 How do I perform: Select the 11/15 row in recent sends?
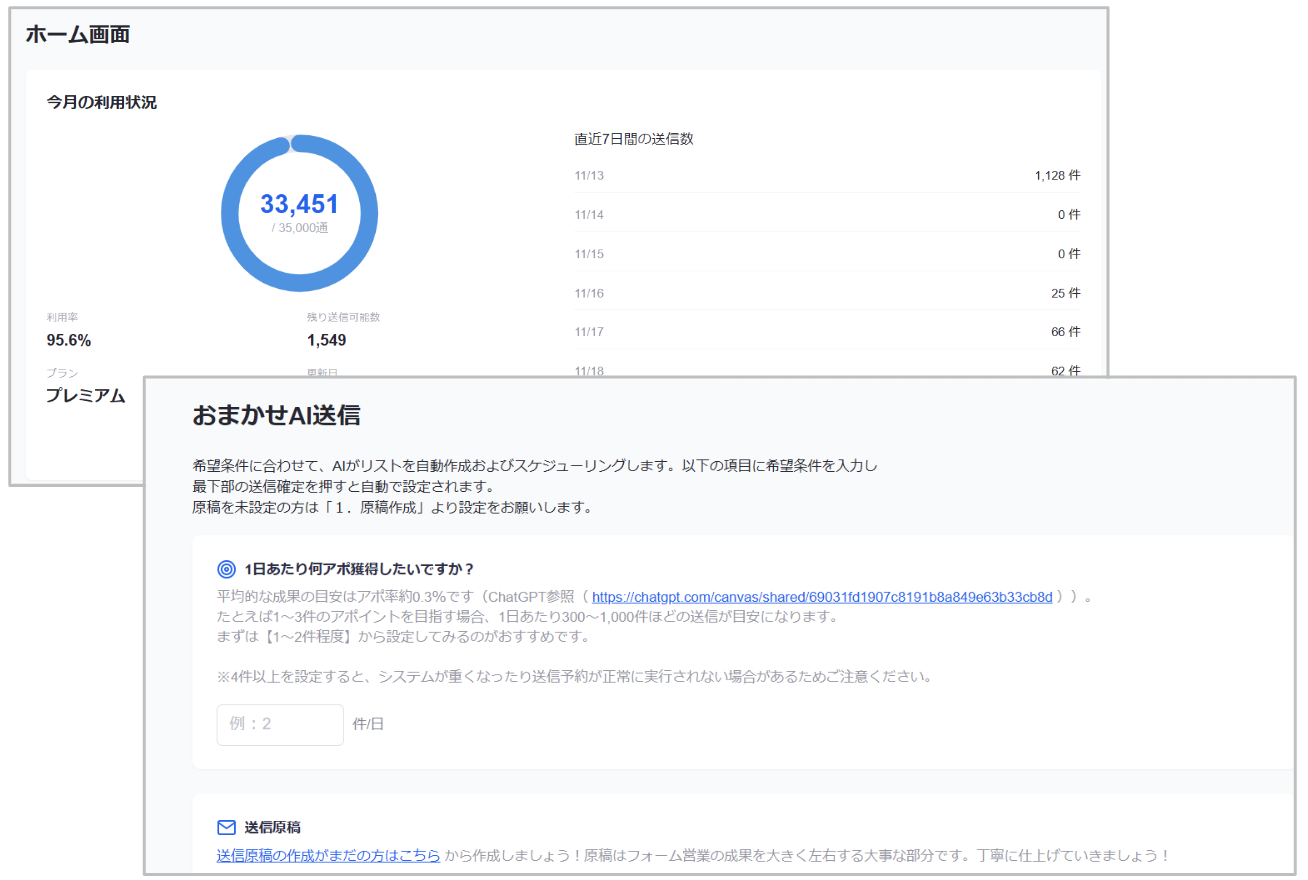[827, 254]
